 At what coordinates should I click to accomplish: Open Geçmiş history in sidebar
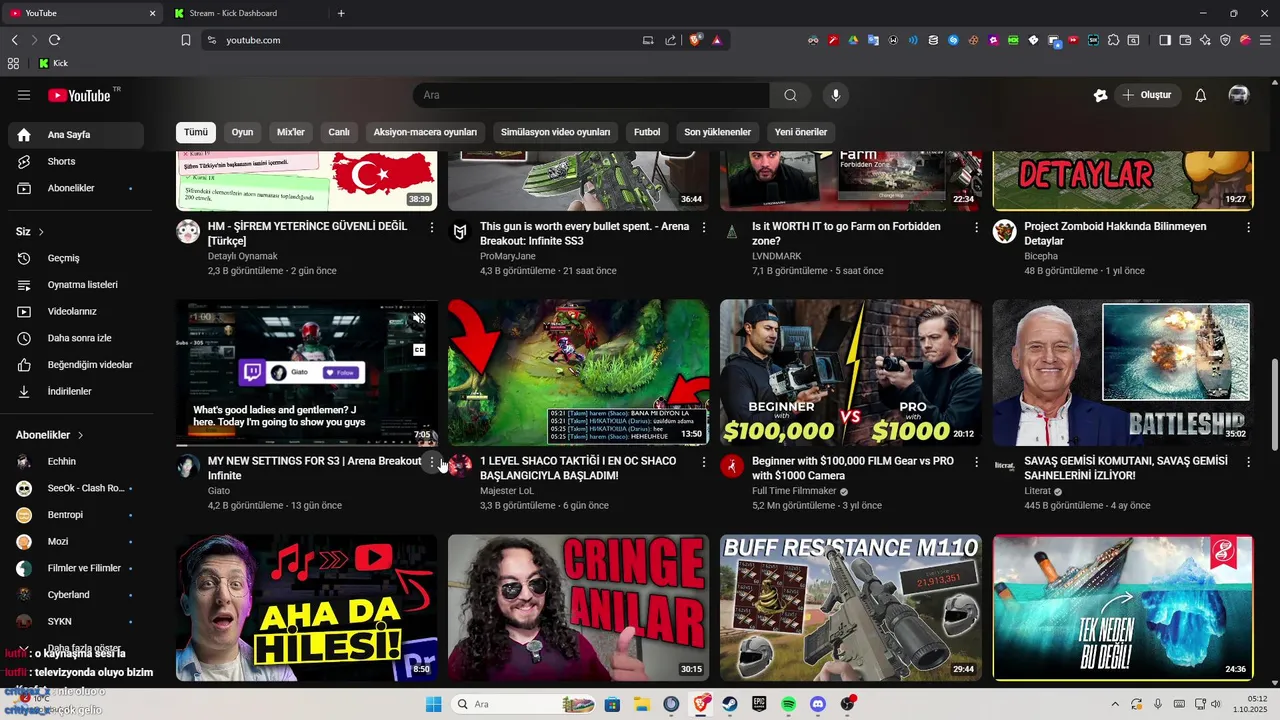76,258
